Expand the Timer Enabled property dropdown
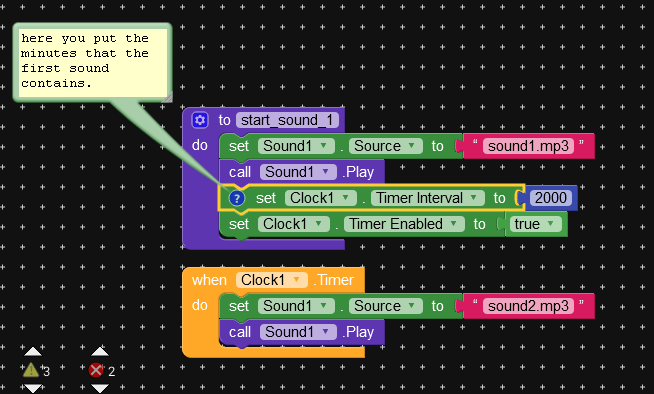 coord(404,224)
